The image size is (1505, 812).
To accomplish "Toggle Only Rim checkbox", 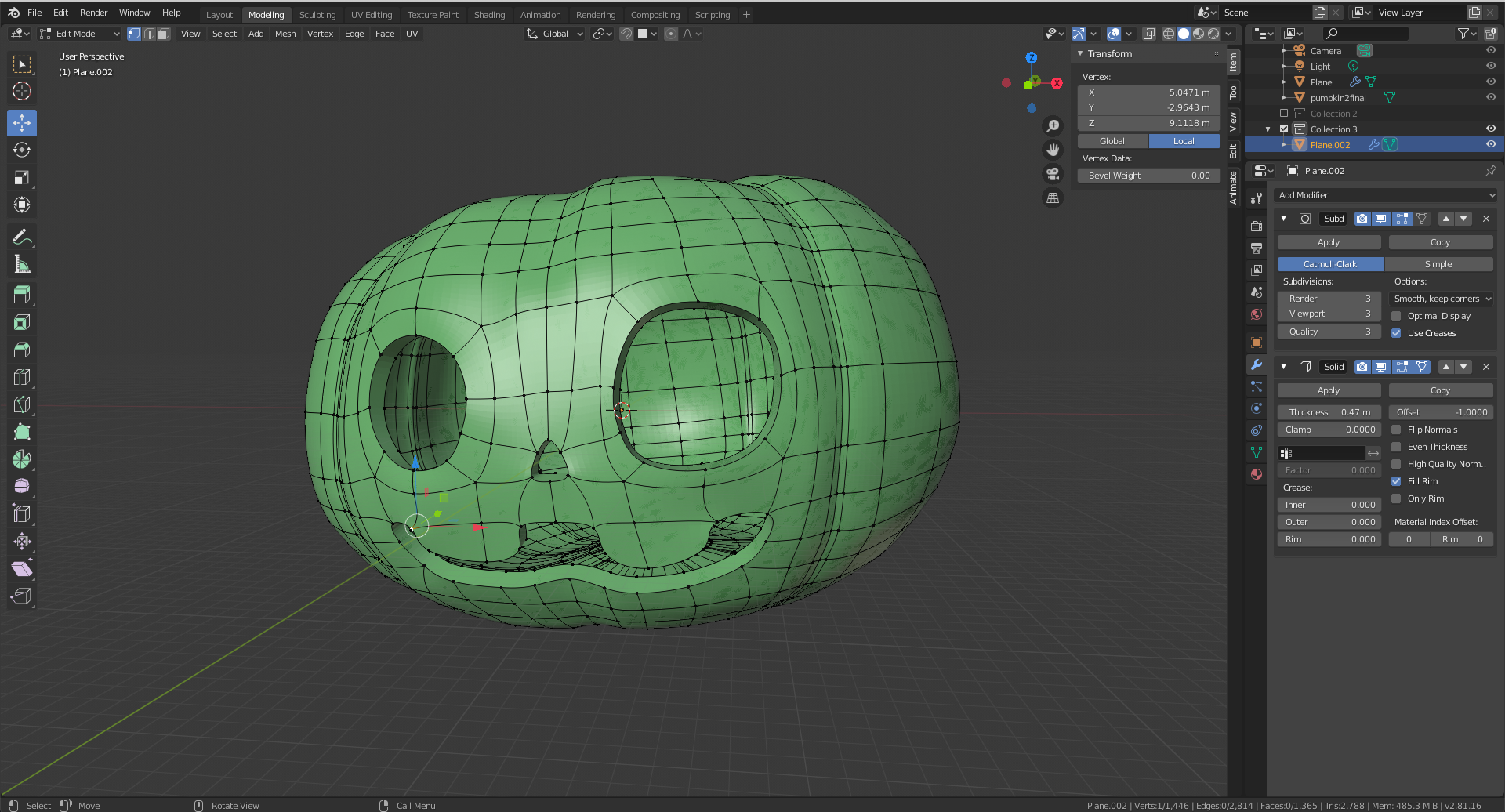I will [x=1396, y=498].
